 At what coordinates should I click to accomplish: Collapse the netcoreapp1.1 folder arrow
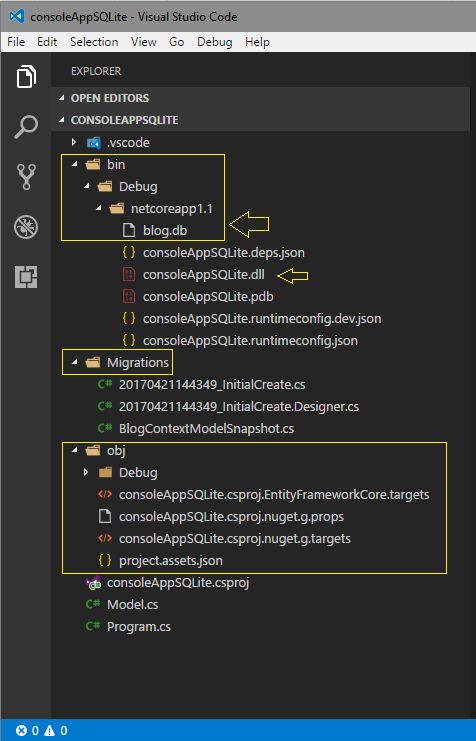coord(98,208)
